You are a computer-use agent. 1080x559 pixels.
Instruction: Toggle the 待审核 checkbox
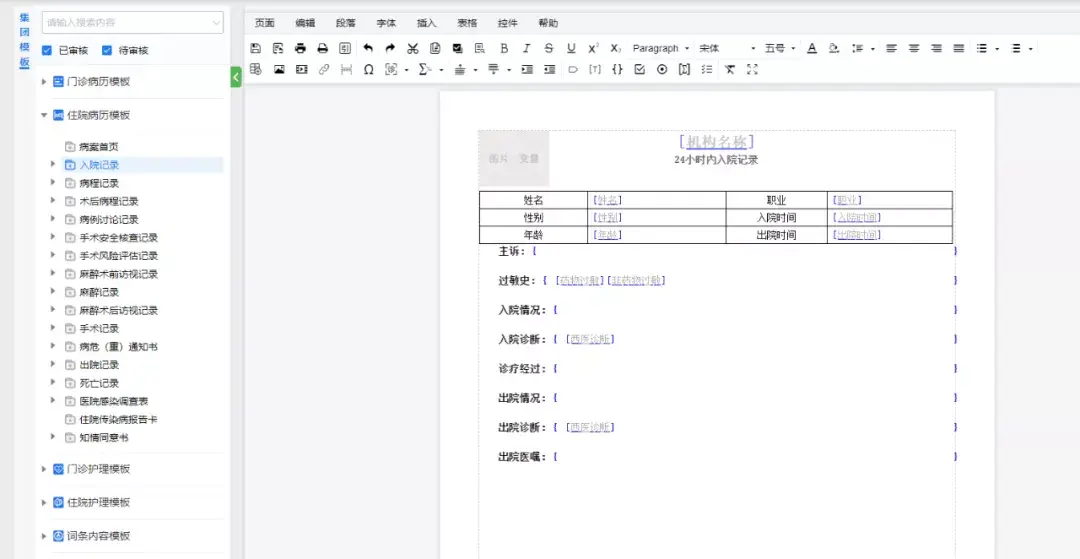(x=107, y=50)
